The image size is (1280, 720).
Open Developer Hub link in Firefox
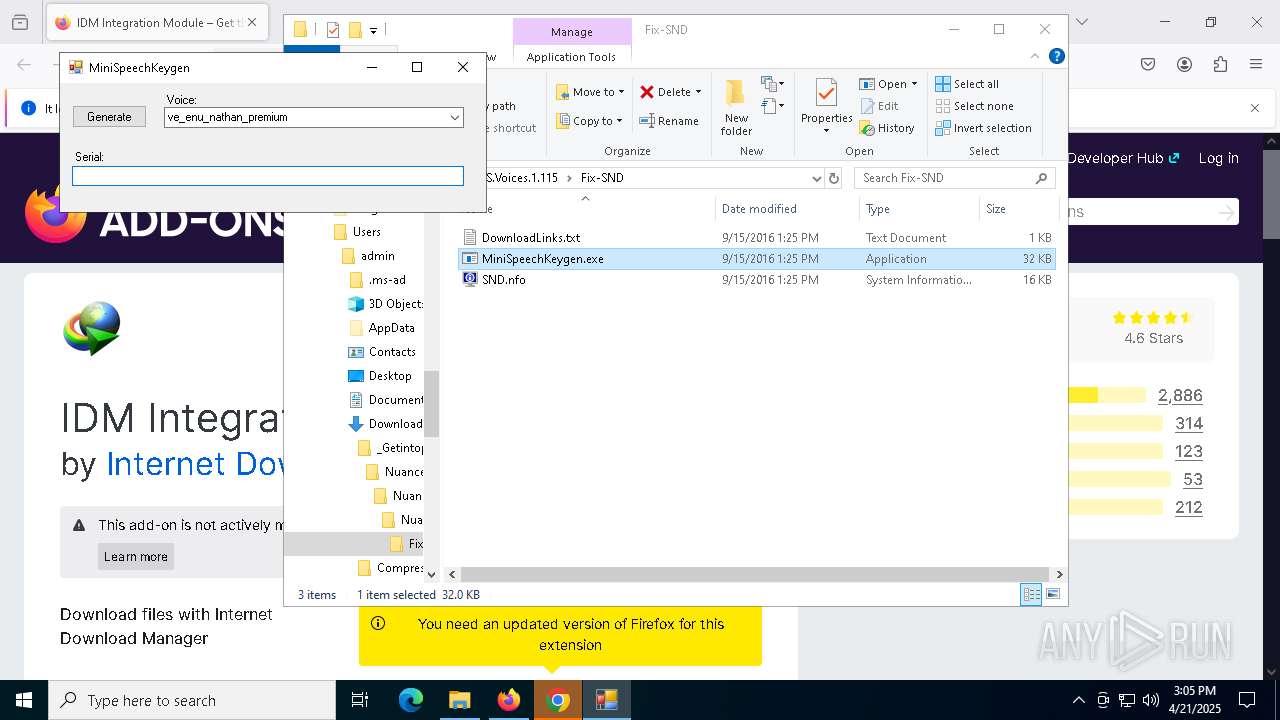pos(1123,158)
